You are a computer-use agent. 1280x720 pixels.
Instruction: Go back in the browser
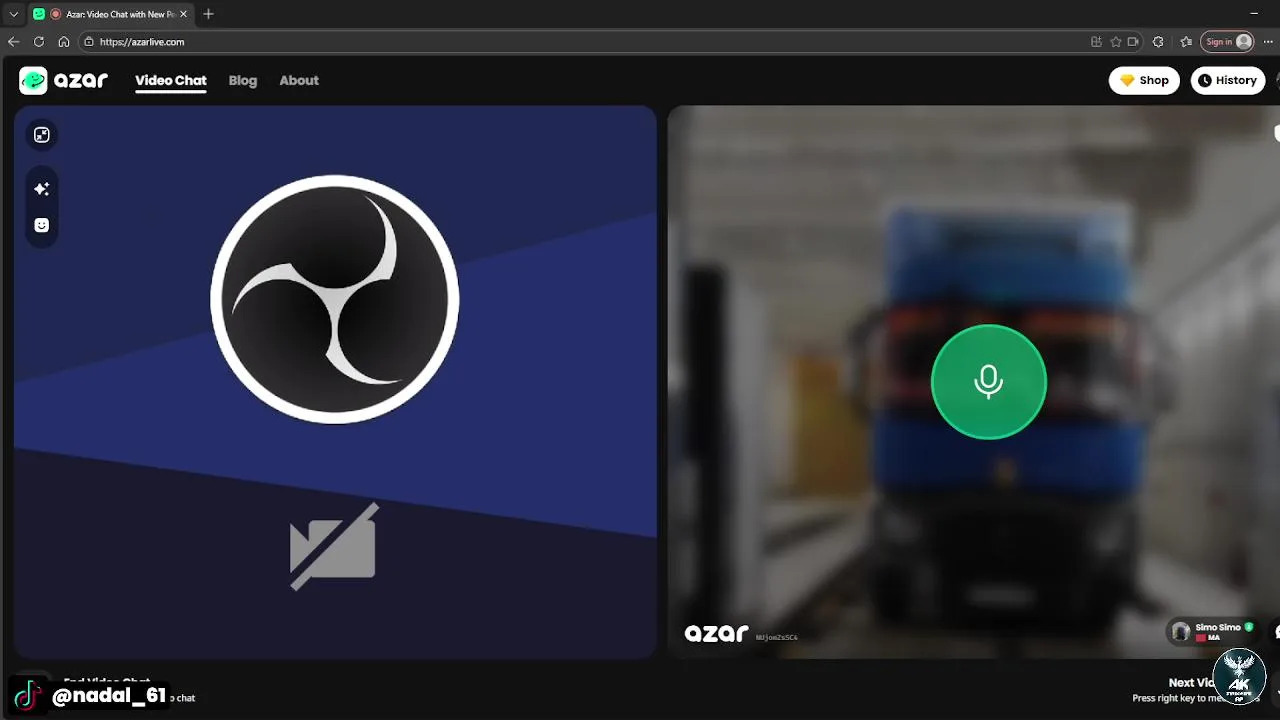(13, 42)
